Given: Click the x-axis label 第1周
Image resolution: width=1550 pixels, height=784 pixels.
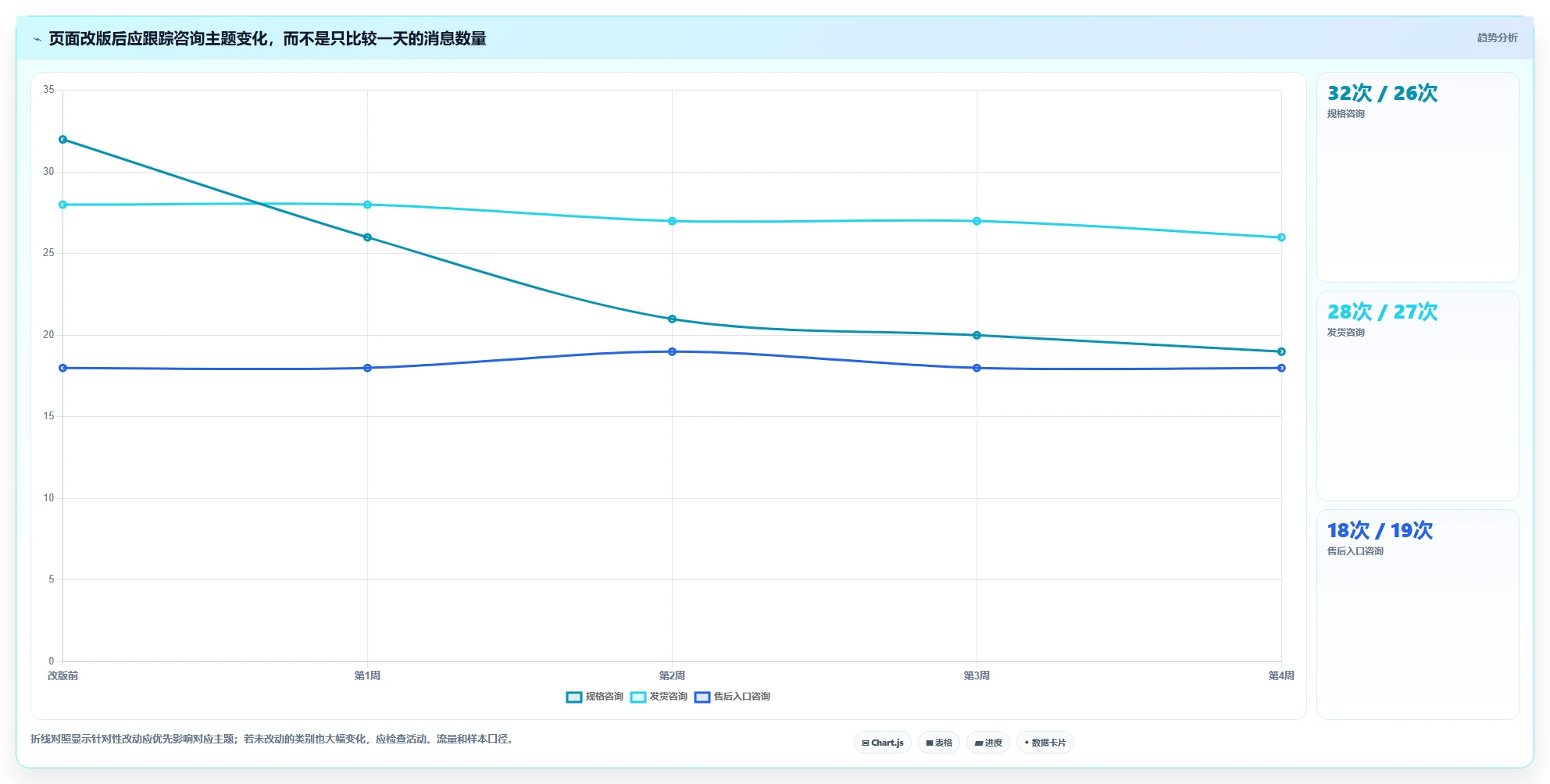Looking at the screenshot, I should (x=367, y=675).
